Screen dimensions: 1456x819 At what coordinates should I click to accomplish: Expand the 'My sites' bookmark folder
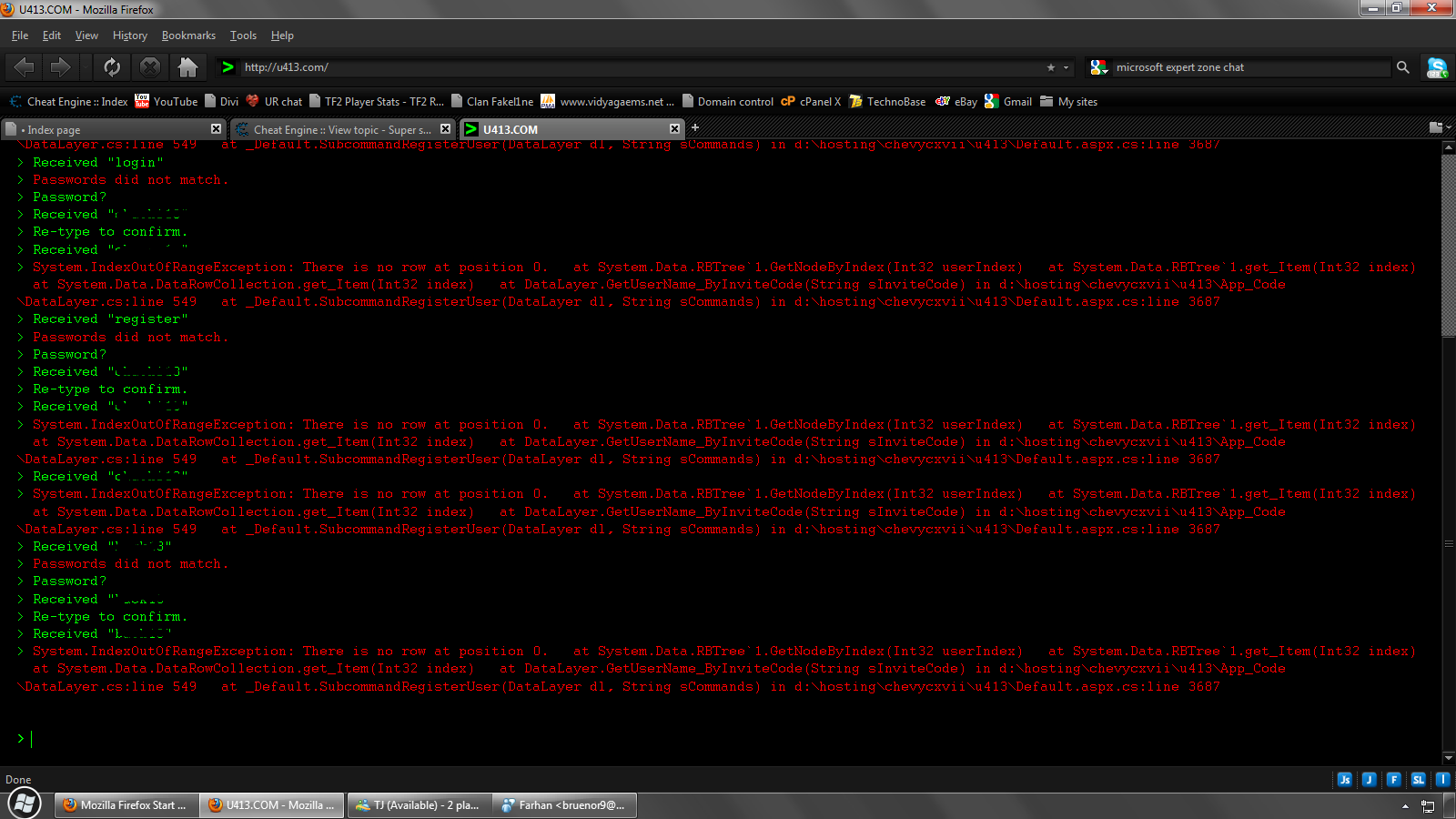[x=1068, y=102]
